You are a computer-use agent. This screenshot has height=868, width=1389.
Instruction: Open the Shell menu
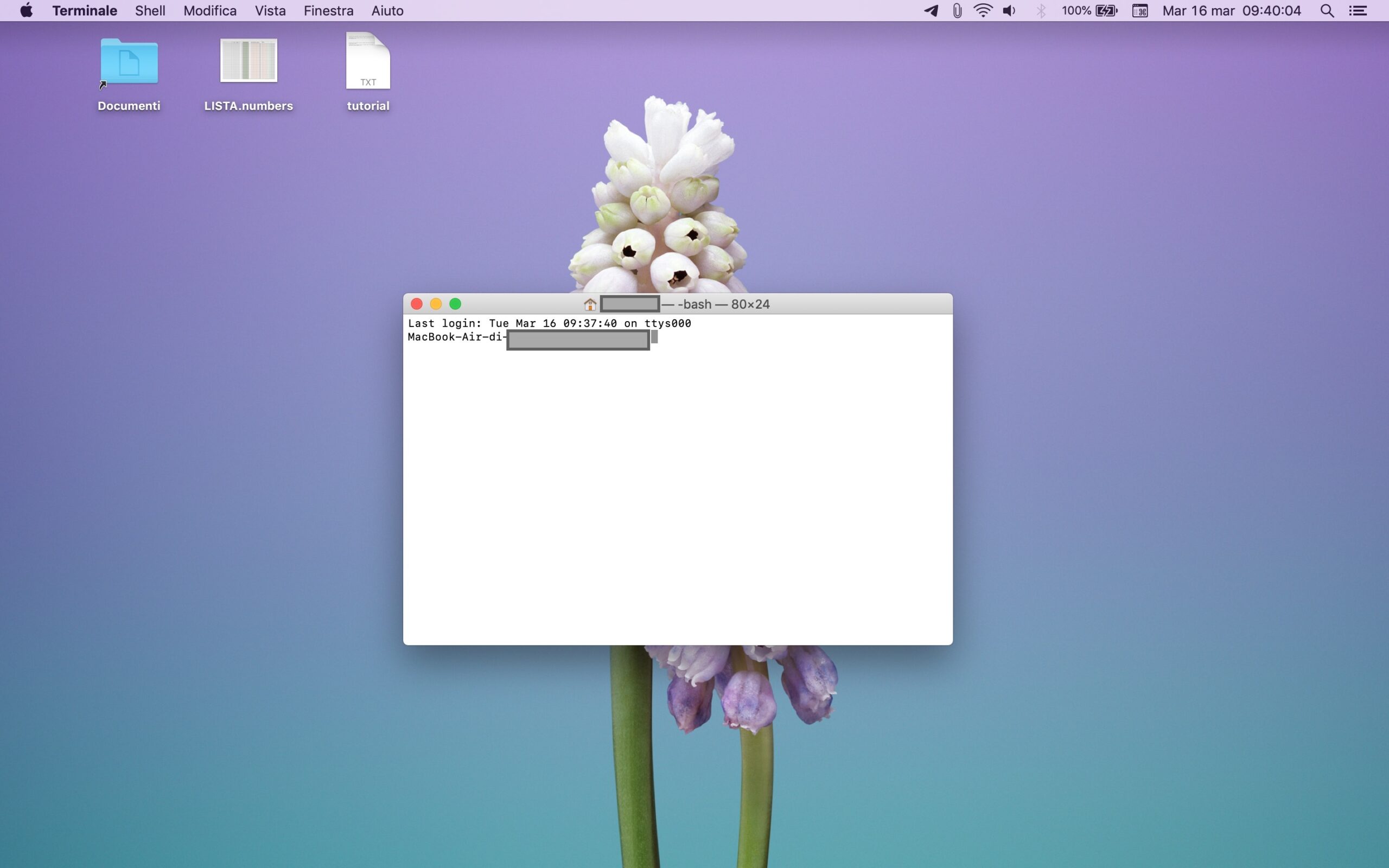coord(150,10)
